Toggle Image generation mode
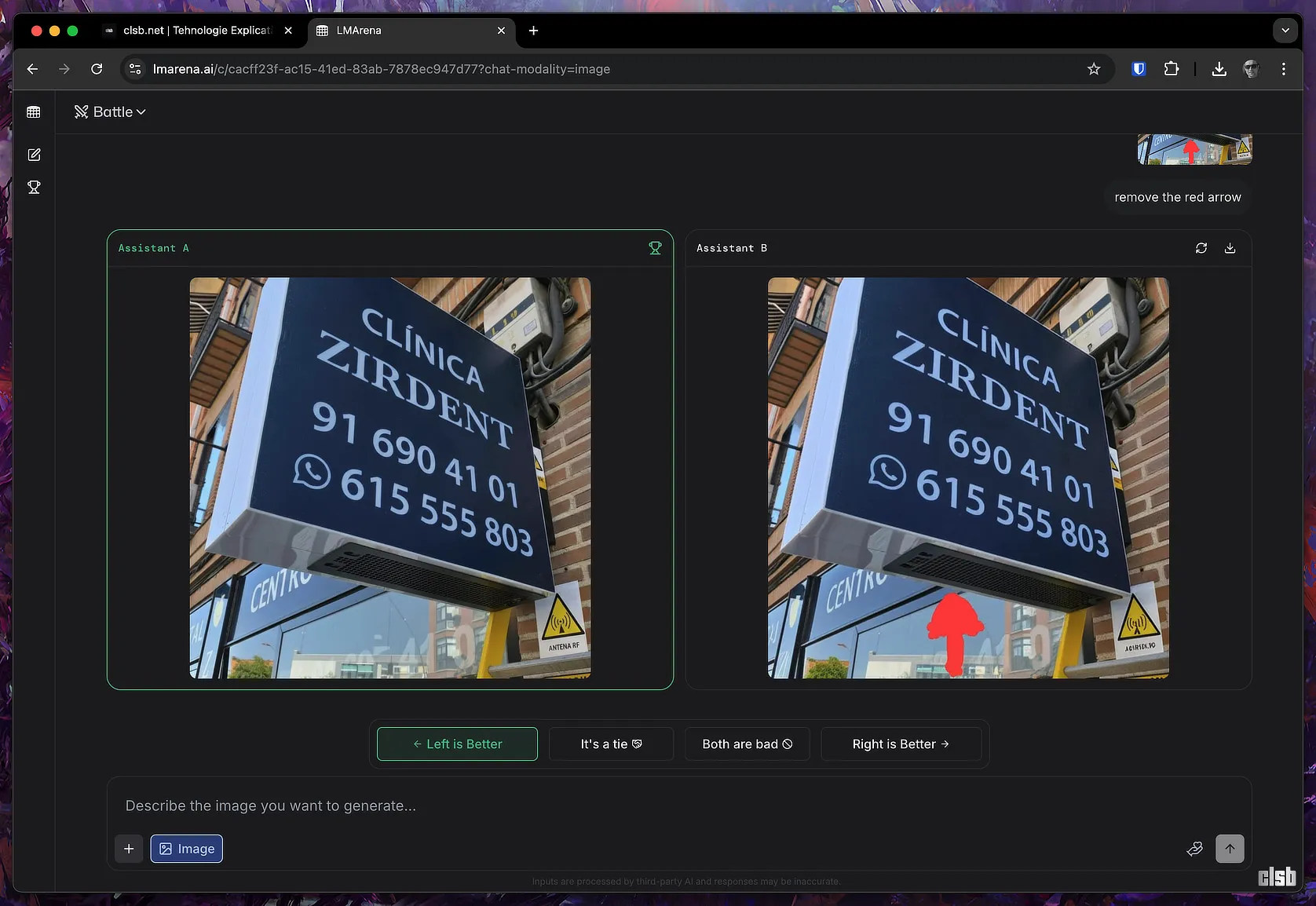 pos(187,849)
